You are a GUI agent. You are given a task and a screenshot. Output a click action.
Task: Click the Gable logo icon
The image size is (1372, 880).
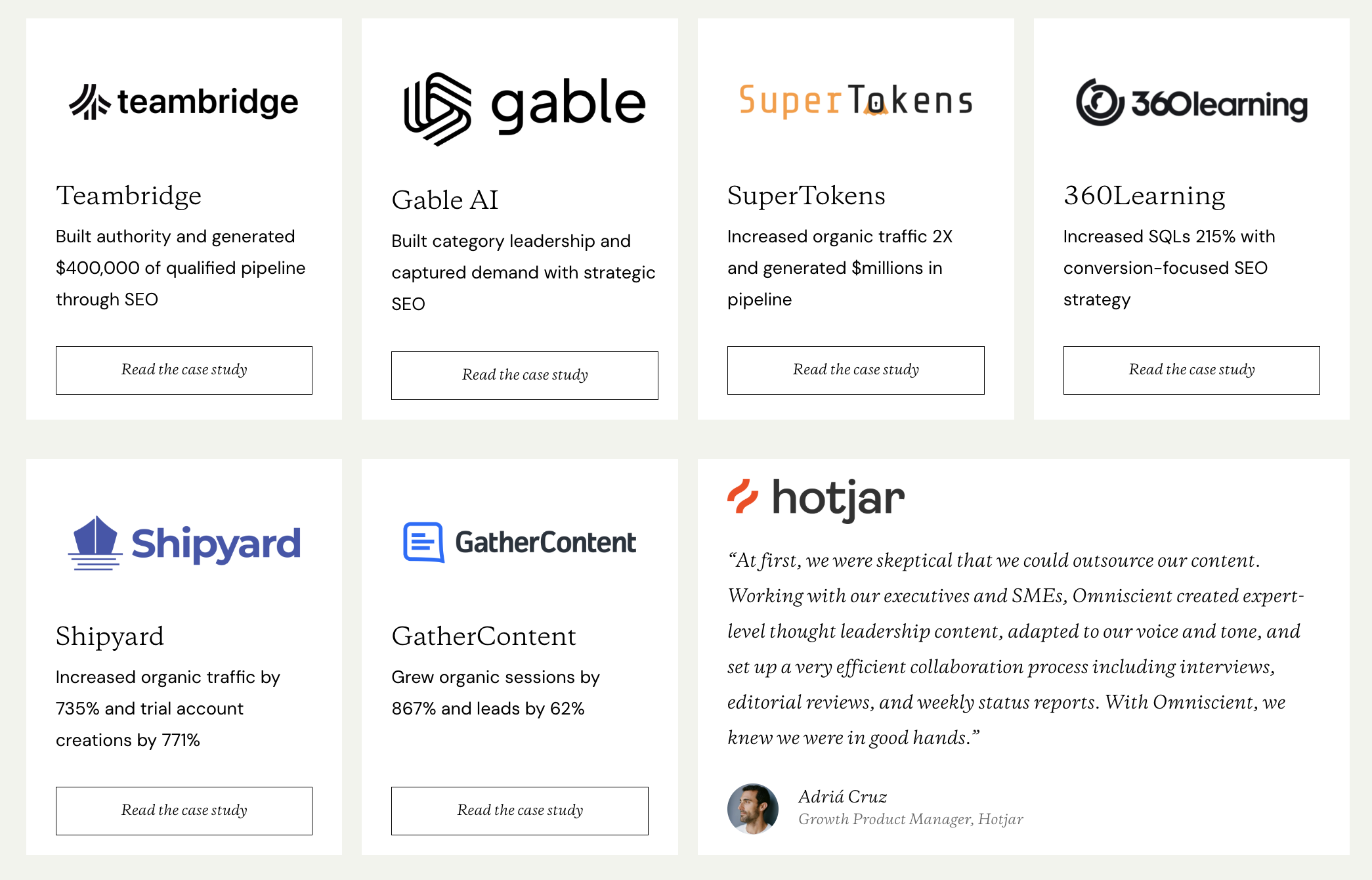[x=437, y=108]
